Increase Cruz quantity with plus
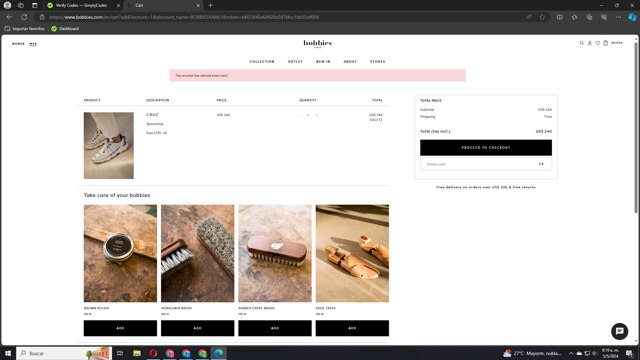640x360 pixels. (x=317, y=115)
